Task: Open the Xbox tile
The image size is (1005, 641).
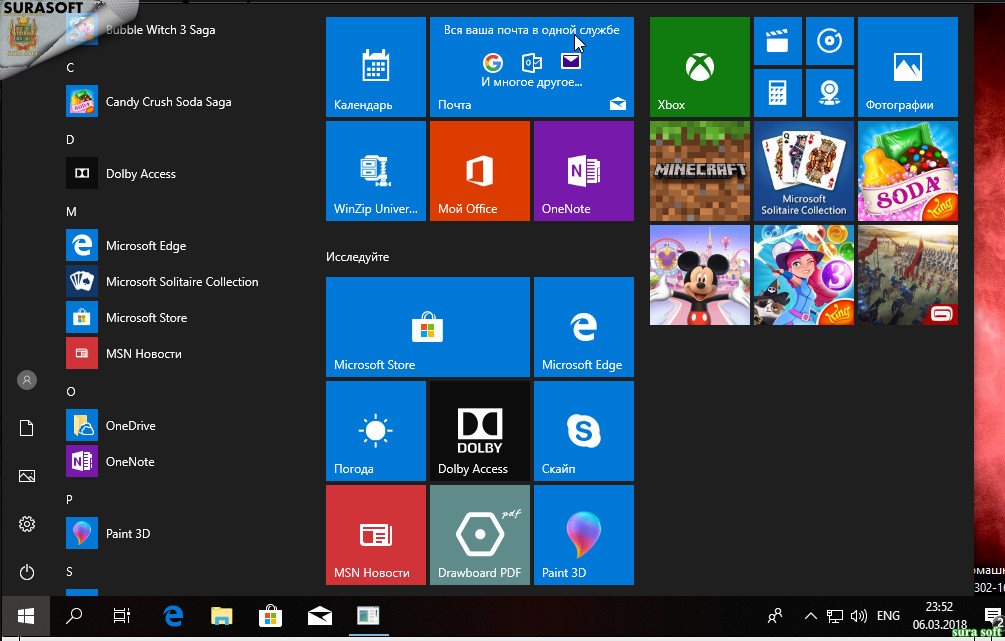Action: 699,67
